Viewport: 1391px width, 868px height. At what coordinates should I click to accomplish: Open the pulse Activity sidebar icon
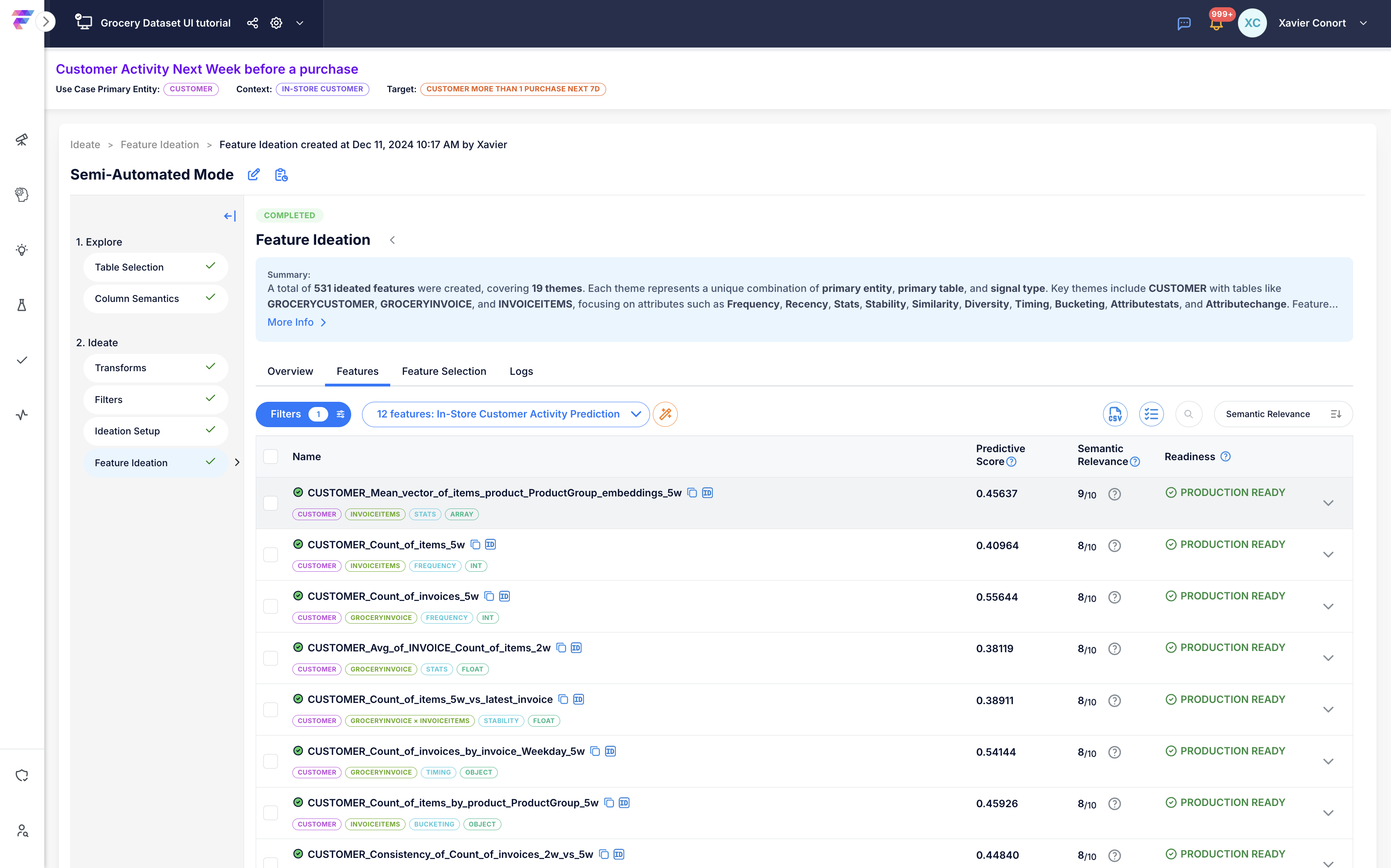tap(22, 415)
